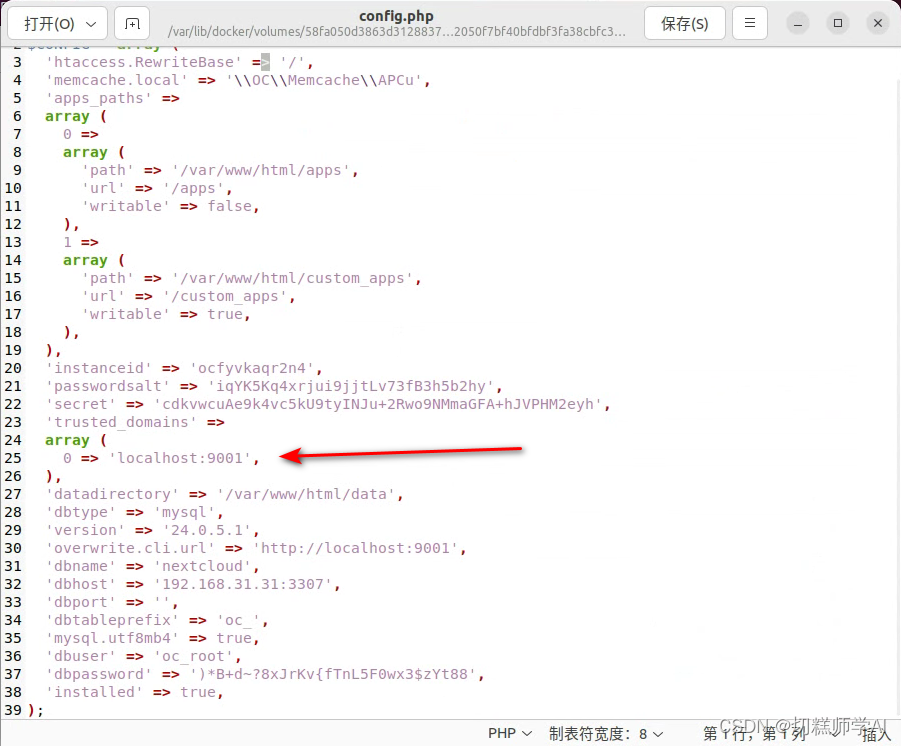The height and width of the screenshot is (746, 901).
Task: Click the 'localhost:9001' trusted domain value
Action: click(180, 458)
